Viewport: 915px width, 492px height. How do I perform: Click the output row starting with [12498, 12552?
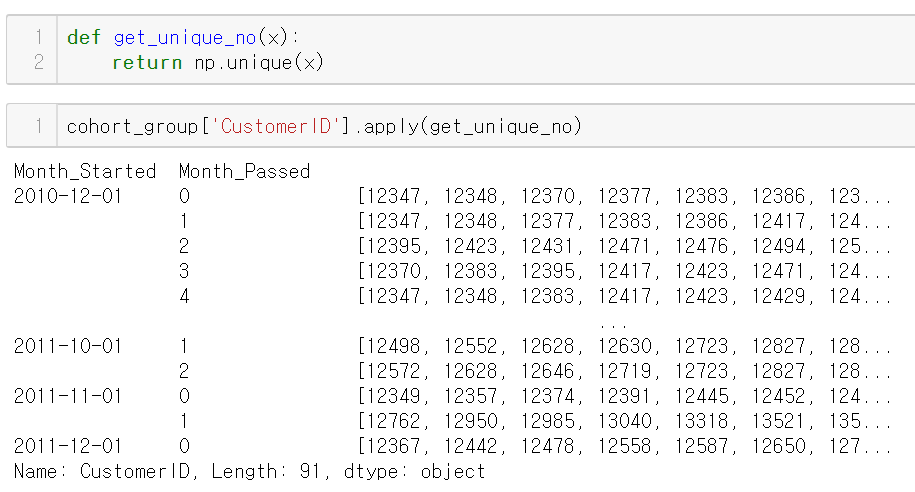[624, 346]
